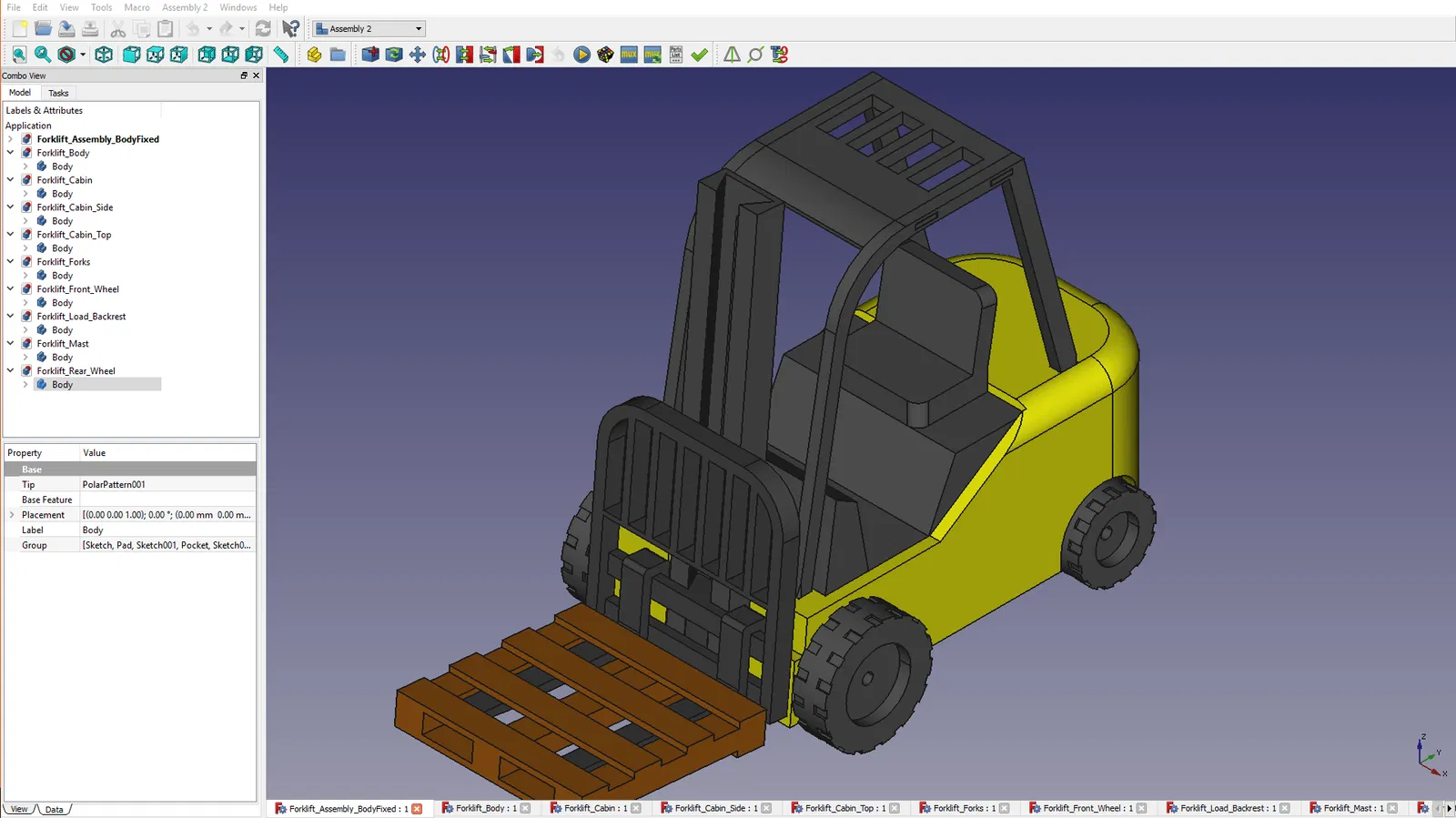Open the Edit menu
The image size is (1456, 818).
tap(40, 7)
